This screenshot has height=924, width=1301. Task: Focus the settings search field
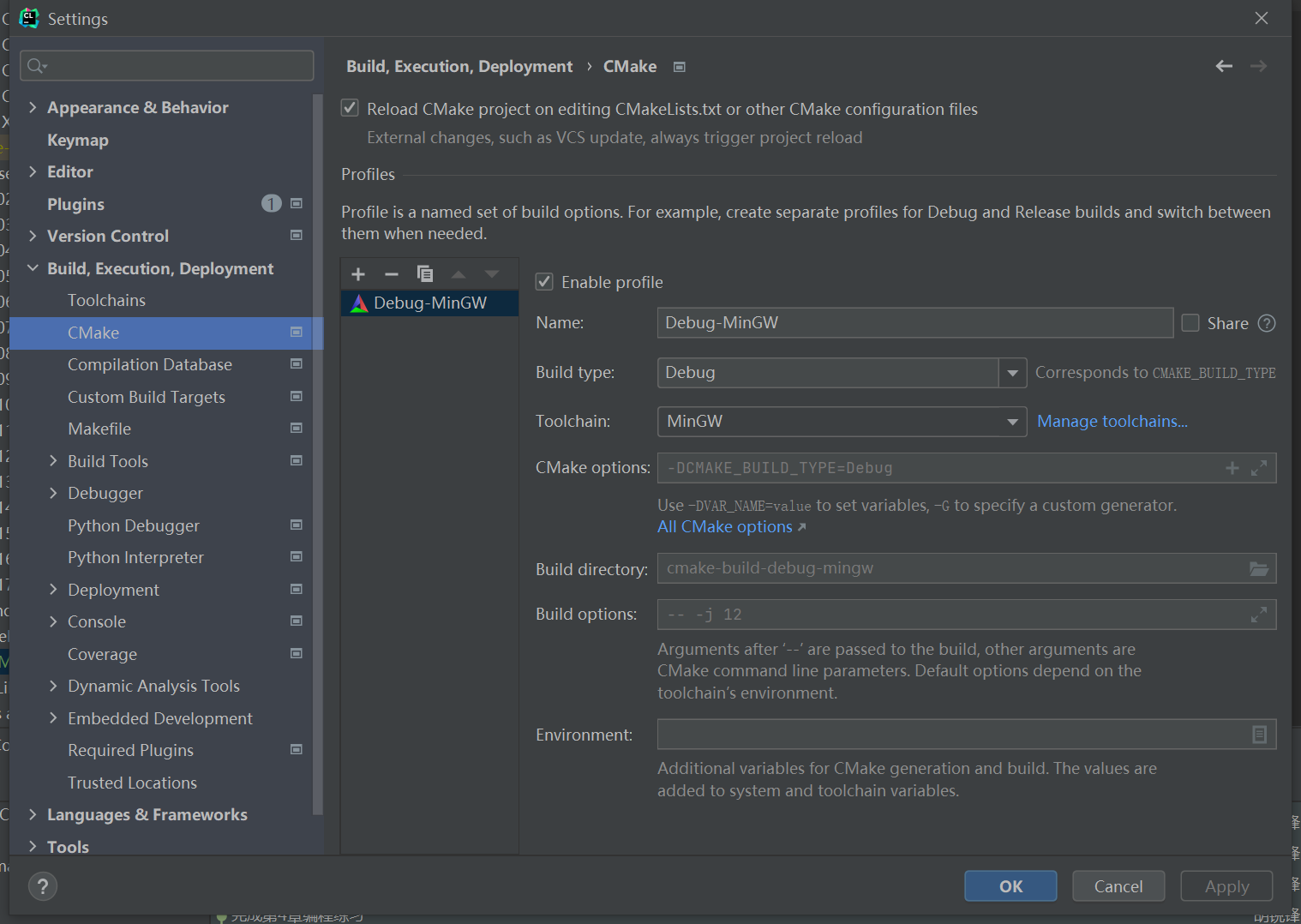point(167,66)
